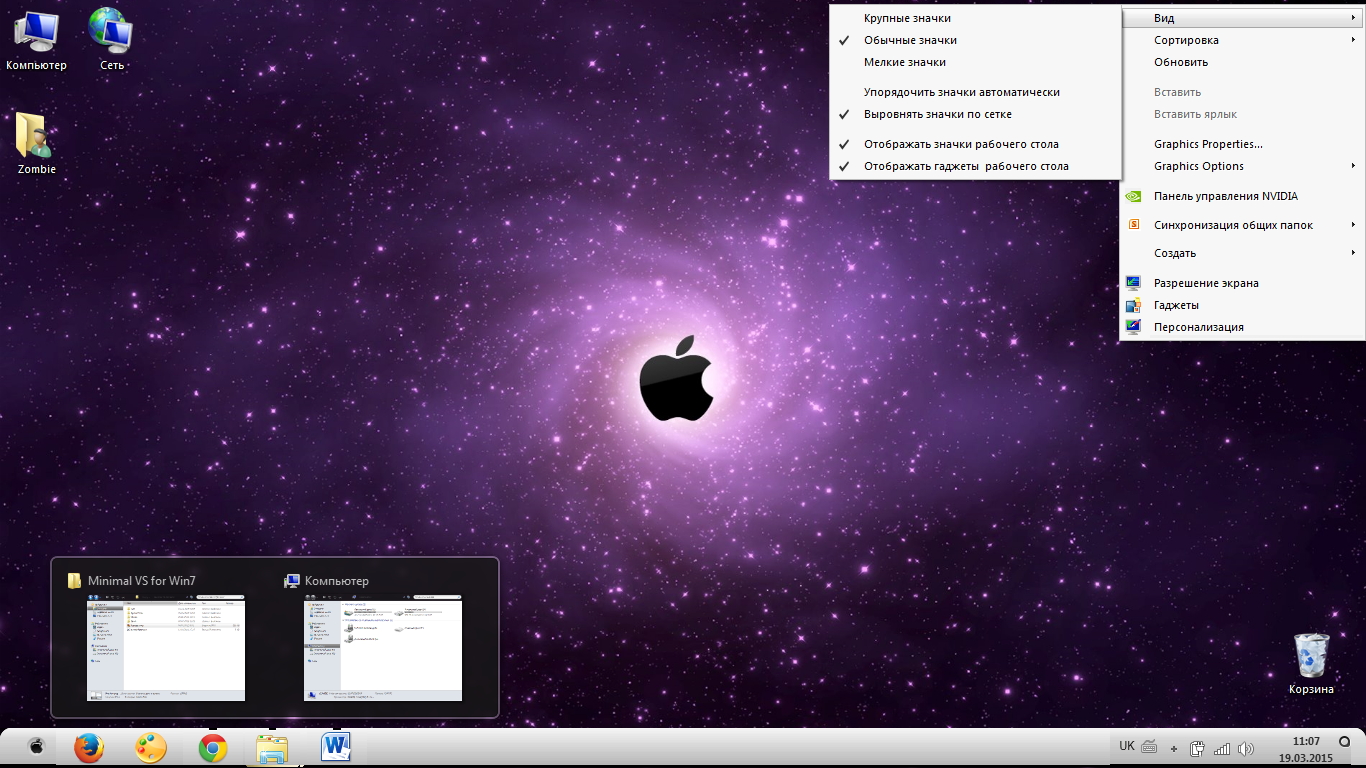Open Windows Explorer taskbar icon
The height and width of the screenshot is (768, 1366).
pos(272,748)
